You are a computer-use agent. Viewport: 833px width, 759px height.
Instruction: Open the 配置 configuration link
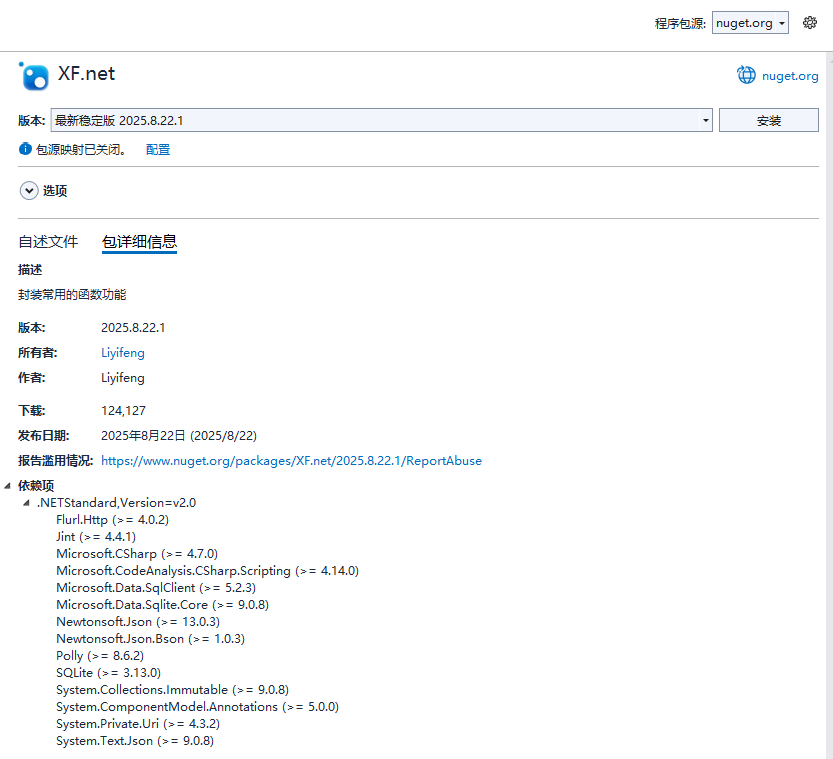(x=157, y=150)
